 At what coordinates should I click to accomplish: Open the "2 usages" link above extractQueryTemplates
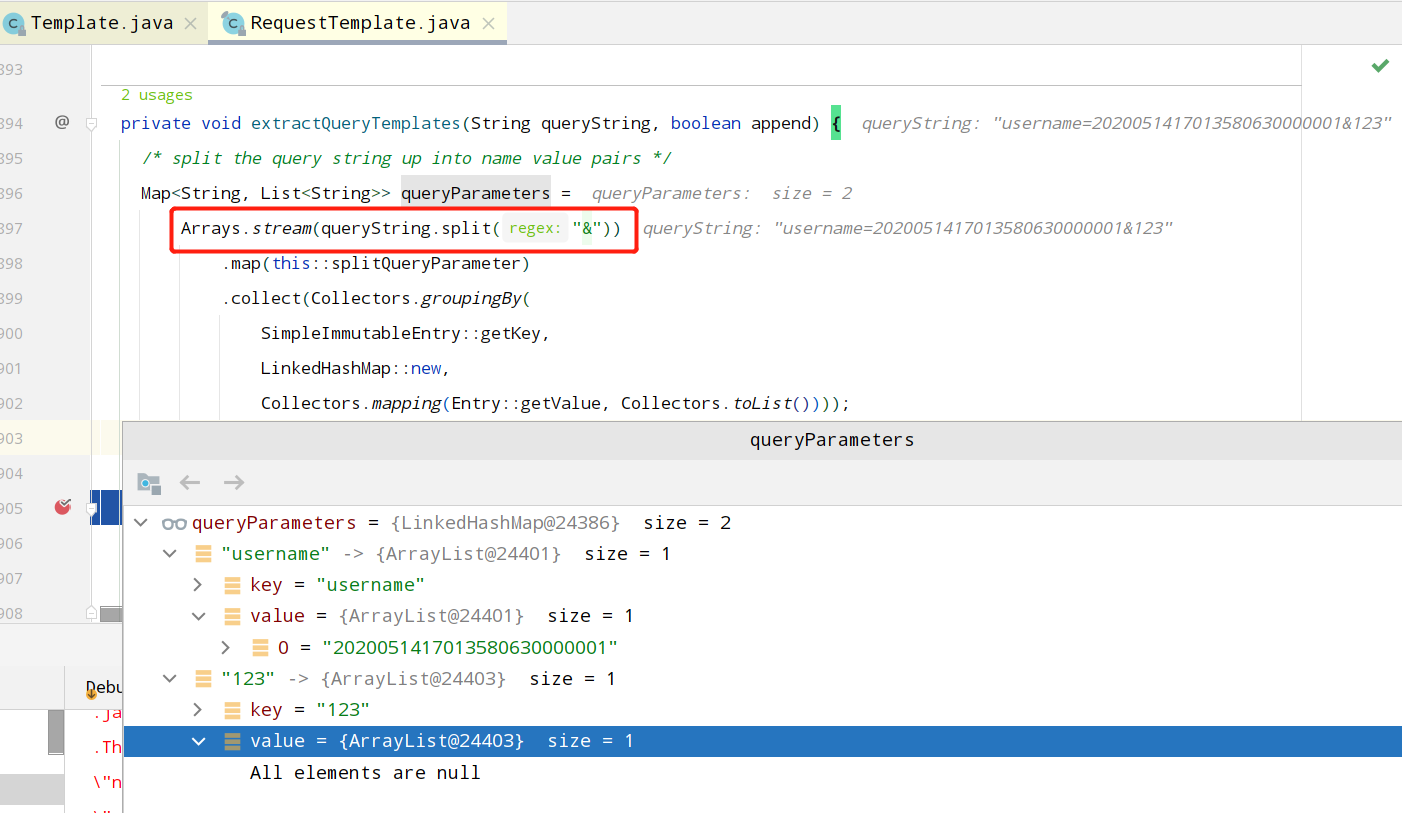click(156, 94)
